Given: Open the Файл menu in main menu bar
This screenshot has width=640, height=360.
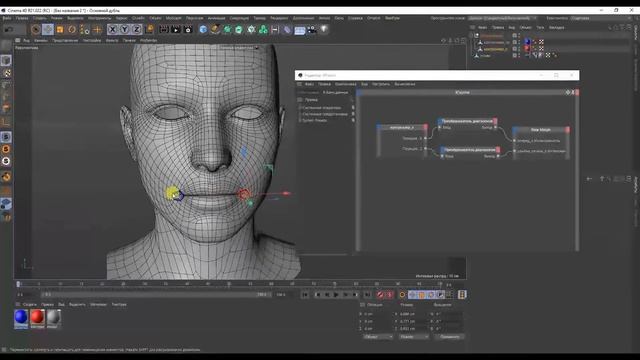Looking at the screenshot, I should (x=7, y=18).
